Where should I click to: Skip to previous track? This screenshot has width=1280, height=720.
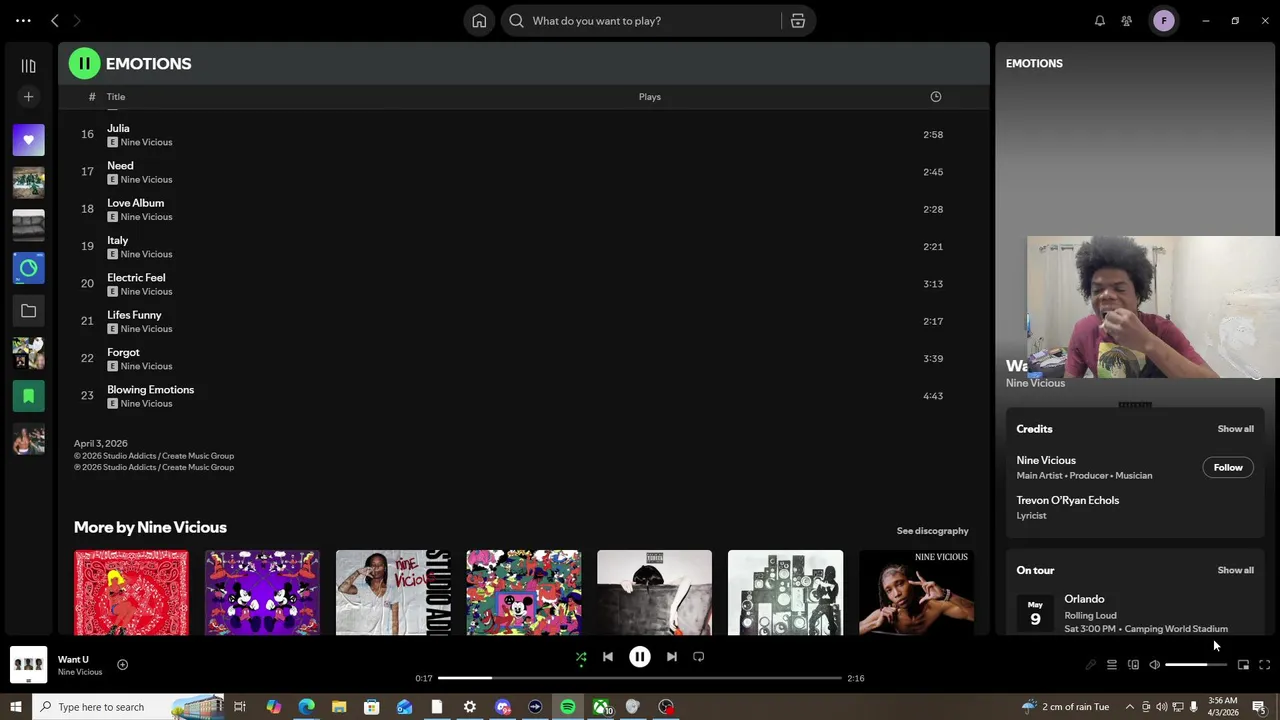coord(607,657)
